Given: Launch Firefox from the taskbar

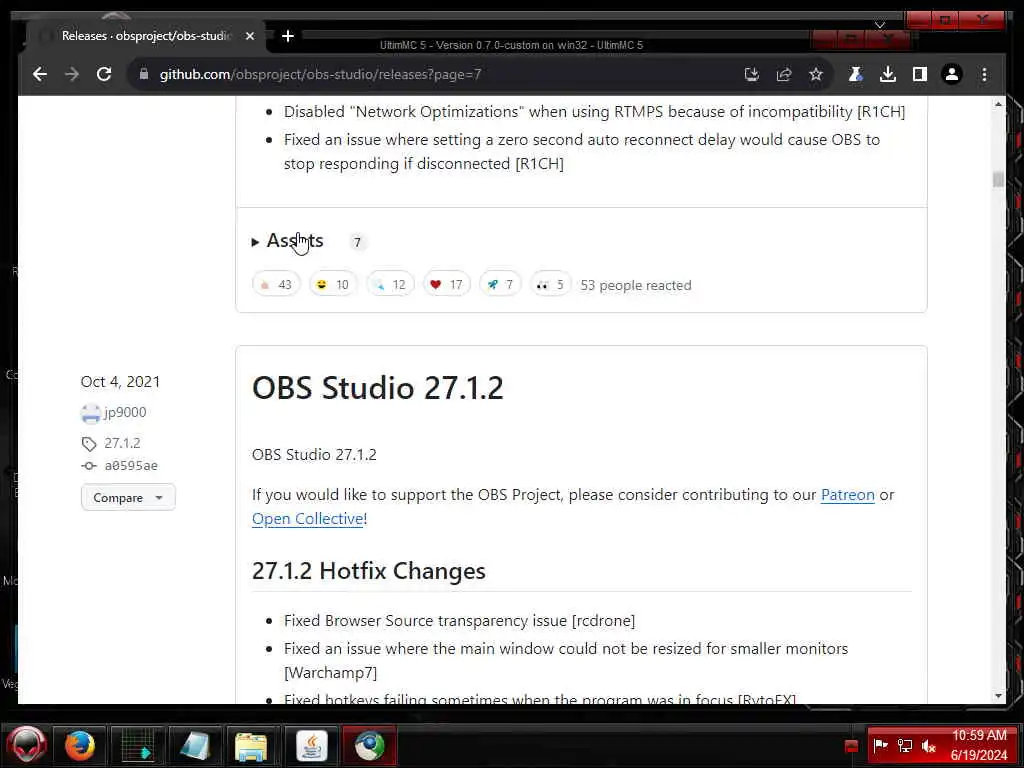Looking at the screenshot, I should (80, 745).
